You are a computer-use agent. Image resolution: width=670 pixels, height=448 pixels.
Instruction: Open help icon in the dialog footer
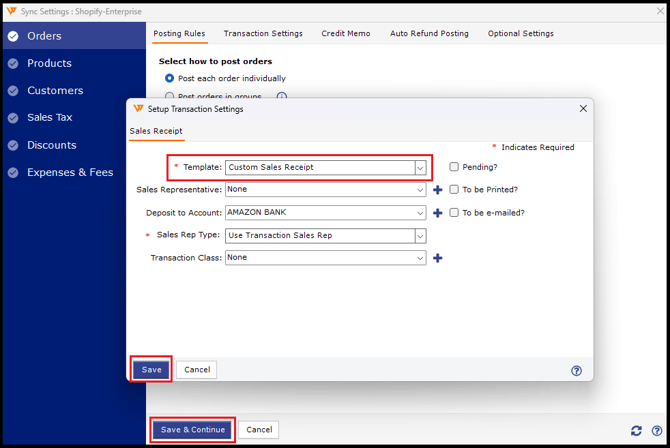pos(576,370)
